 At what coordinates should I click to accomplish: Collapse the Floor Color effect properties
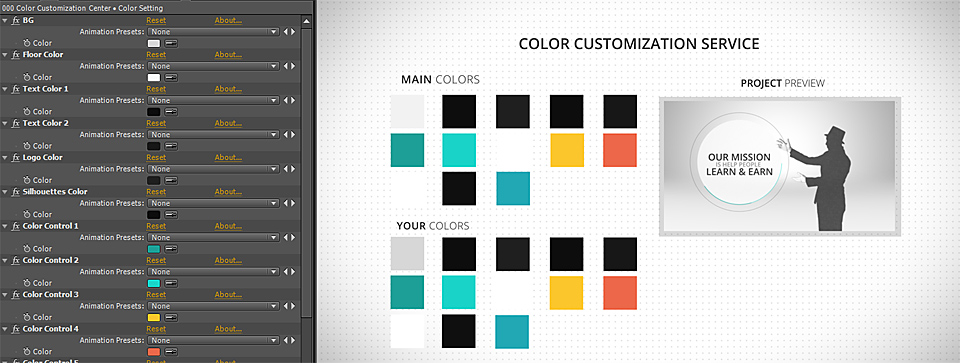pyautogui.click(x=5, y=55)
